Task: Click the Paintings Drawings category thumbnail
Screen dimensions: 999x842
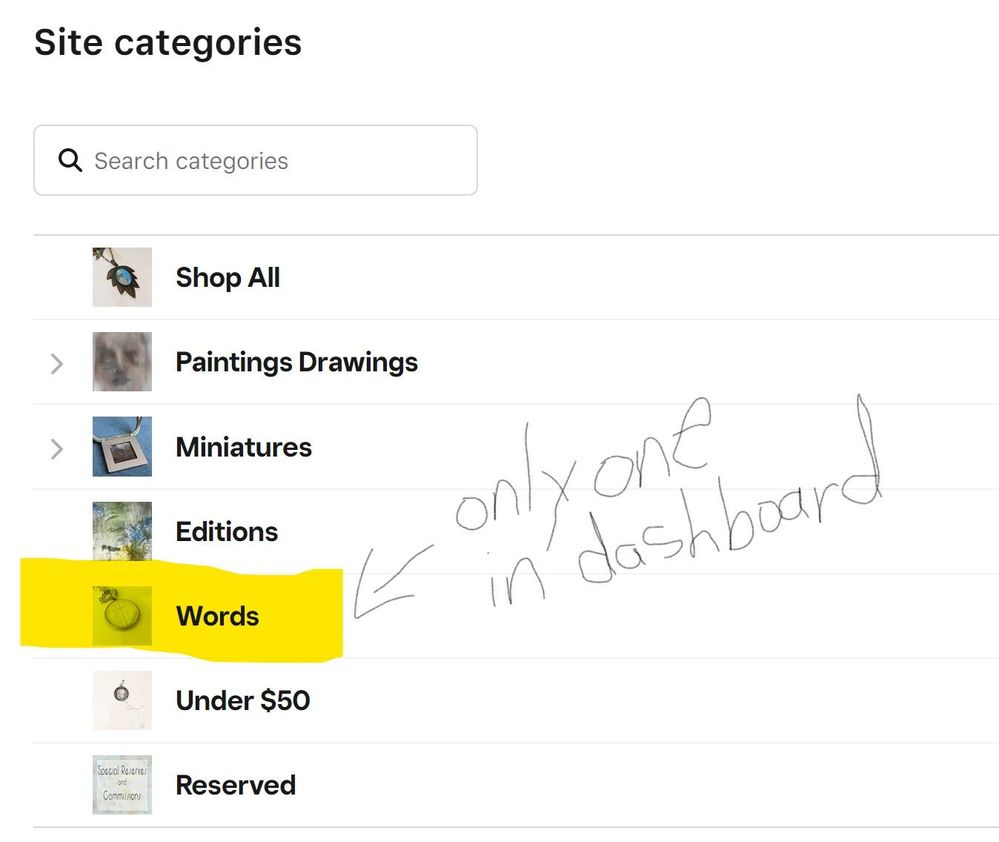Action: 121,362
